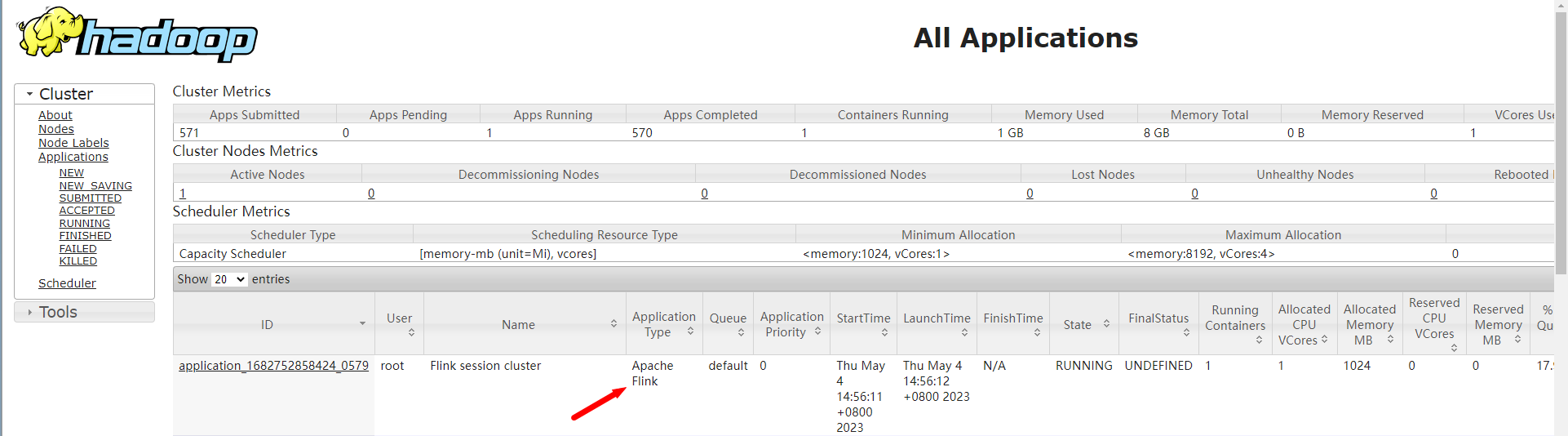Open the Nodes link
The width and height of the screenshot is (1568, 436).
tap(56, 129)
